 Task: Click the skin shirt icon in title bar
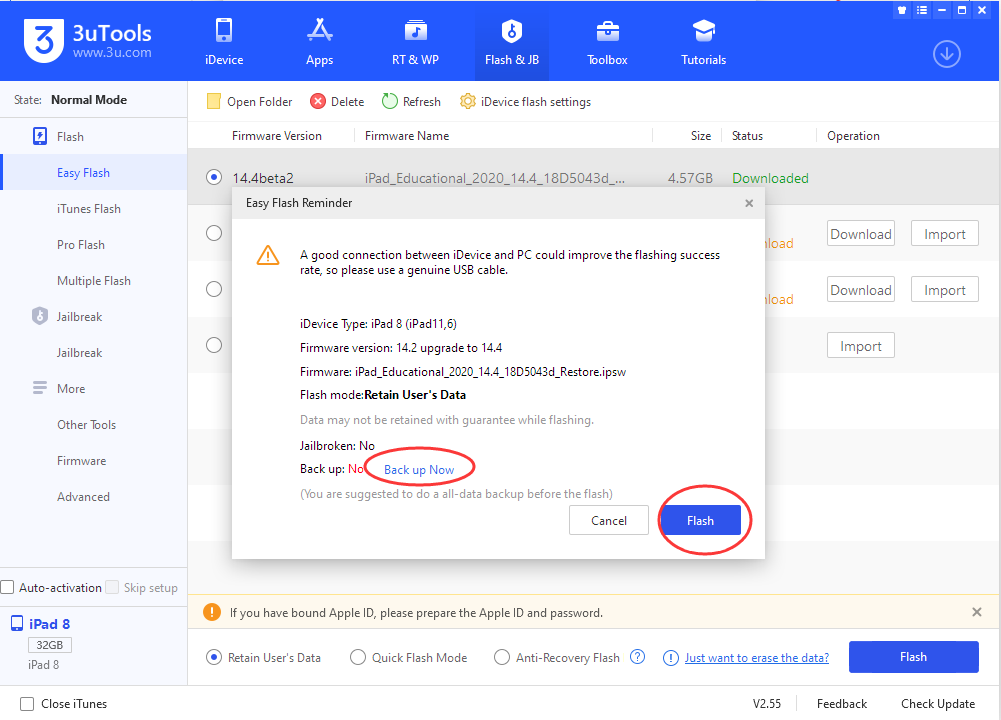coord(902,10)
